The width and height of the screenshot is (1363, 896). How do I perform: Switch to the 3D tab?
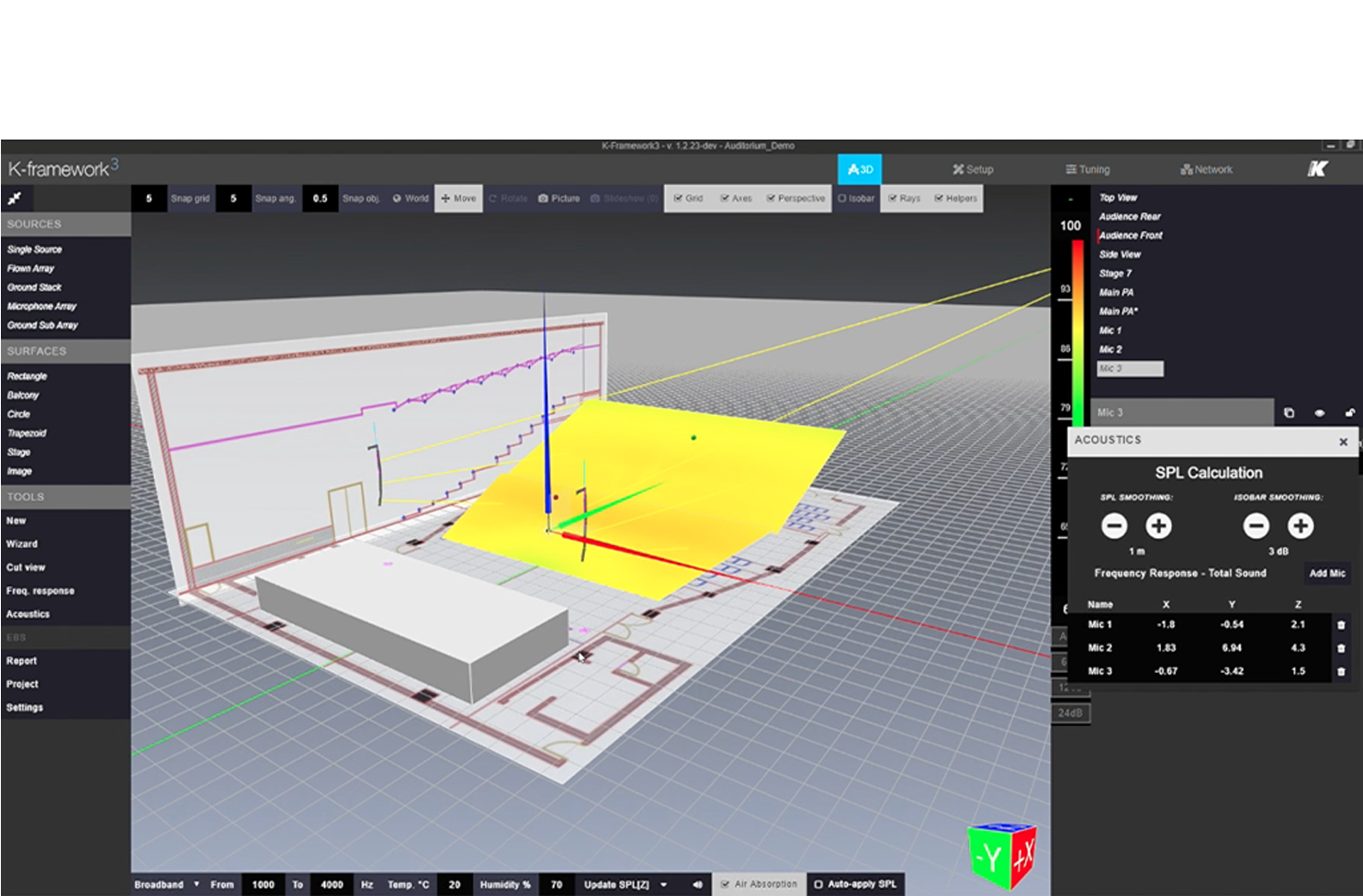click(x=860, y=169)
